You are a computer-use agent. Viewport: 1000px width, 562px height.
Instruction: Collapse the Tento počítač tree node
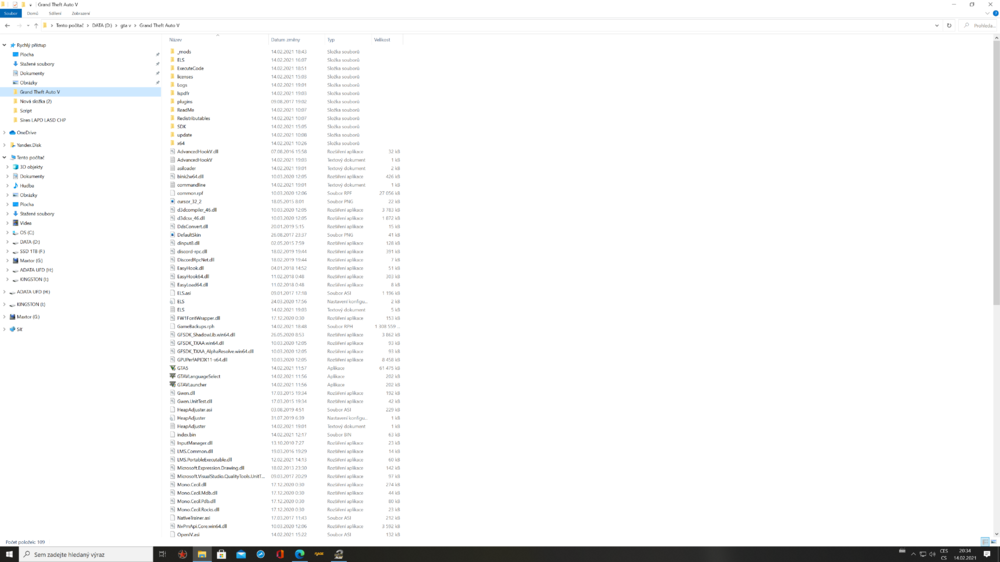tap(4, 158)
